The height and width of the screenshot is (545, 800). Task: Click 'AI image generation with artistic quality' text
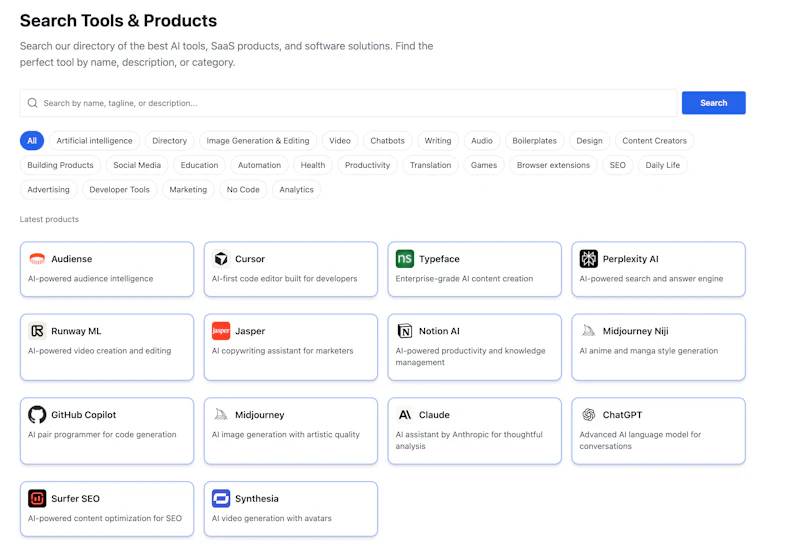click(286, 434)
